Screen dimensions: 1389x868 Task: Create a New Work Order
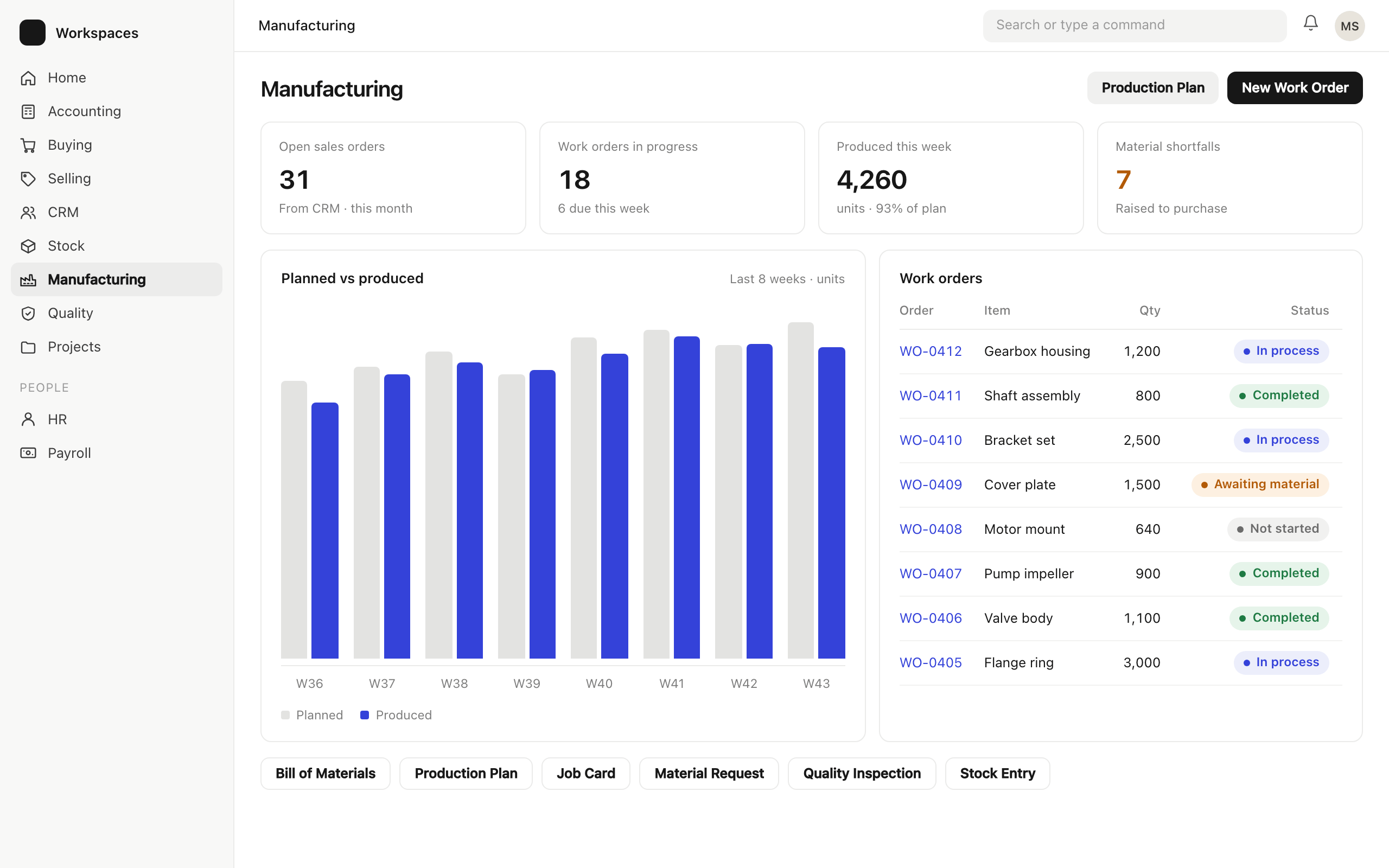click(1295, 88)
